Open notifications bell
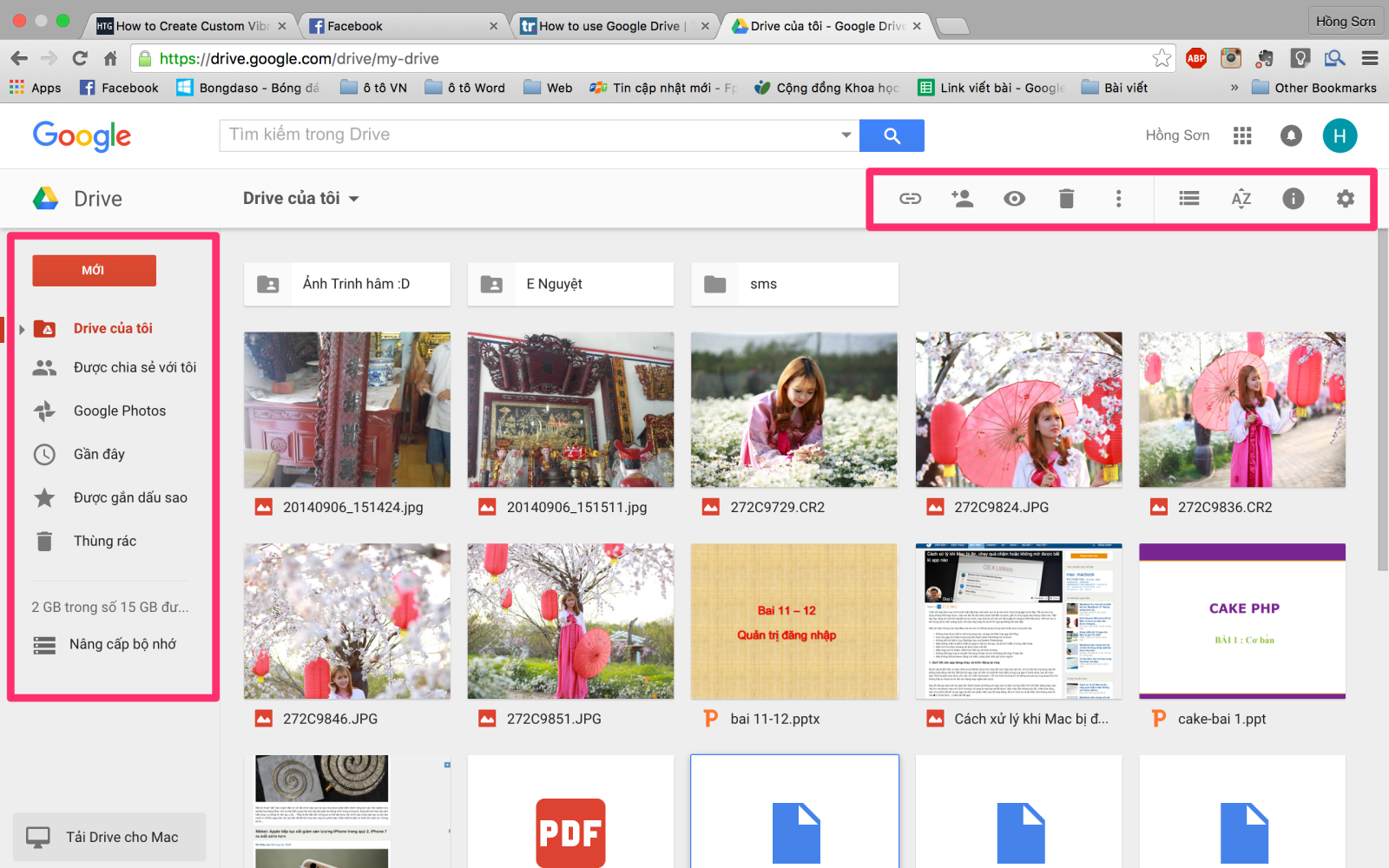This screenshot has height=868, width=1389. click(1291, 135)
